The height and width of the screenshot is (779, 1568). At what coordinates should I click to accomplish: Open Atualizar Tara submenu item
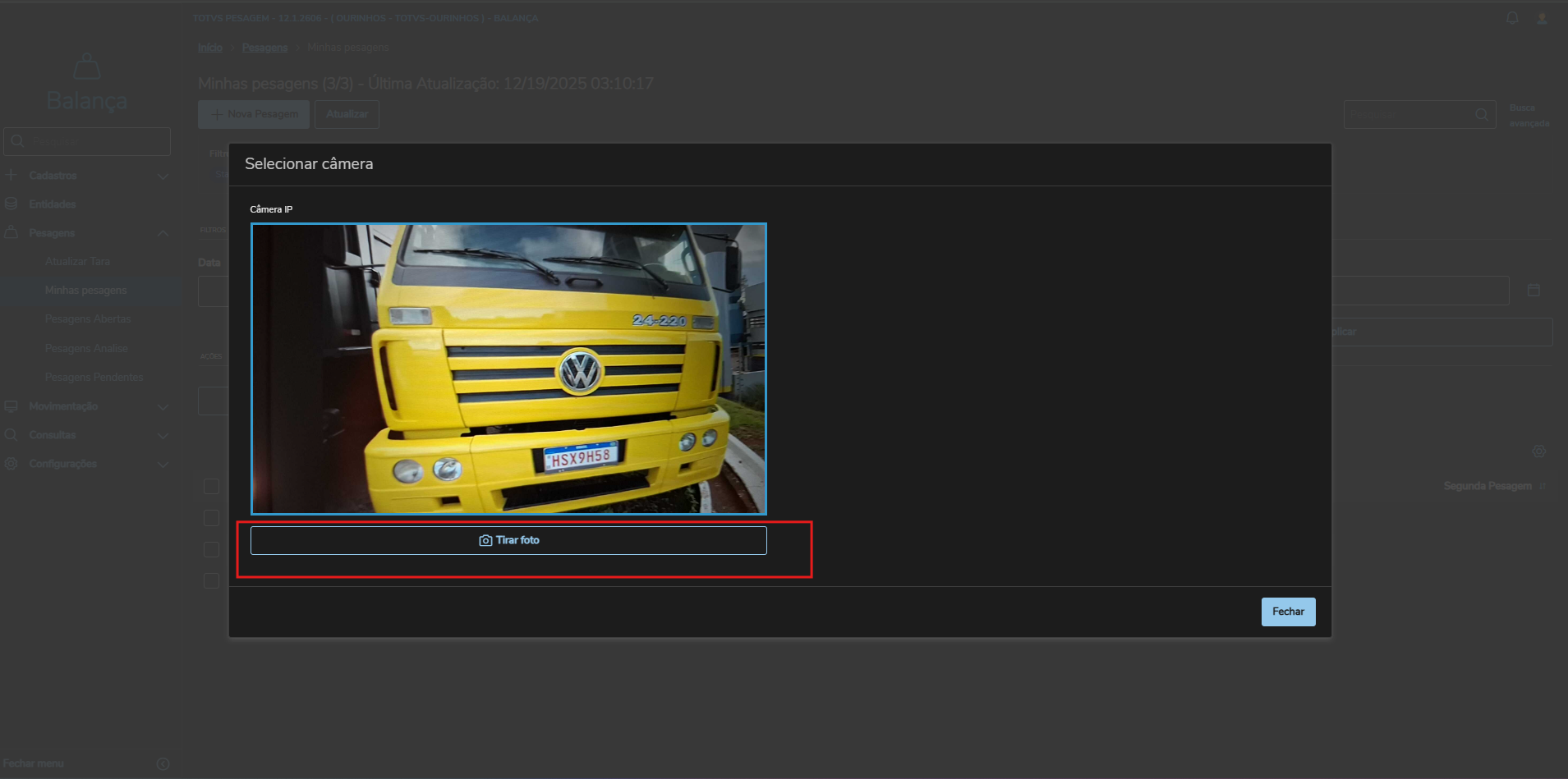[77, 262]
